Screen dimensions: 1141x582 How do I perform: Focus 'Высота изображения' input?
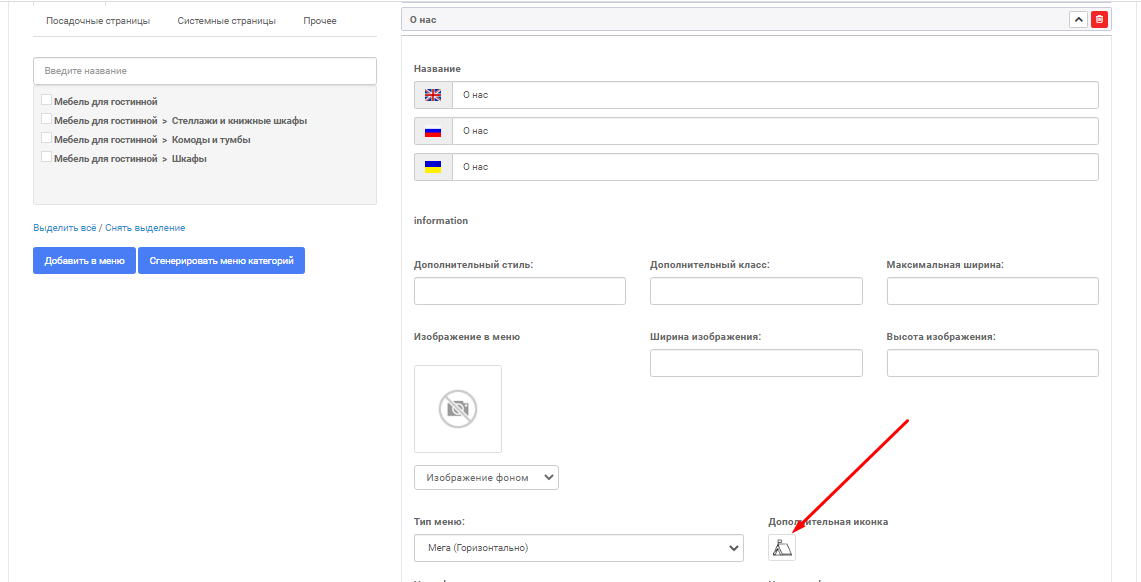point(993,363)
